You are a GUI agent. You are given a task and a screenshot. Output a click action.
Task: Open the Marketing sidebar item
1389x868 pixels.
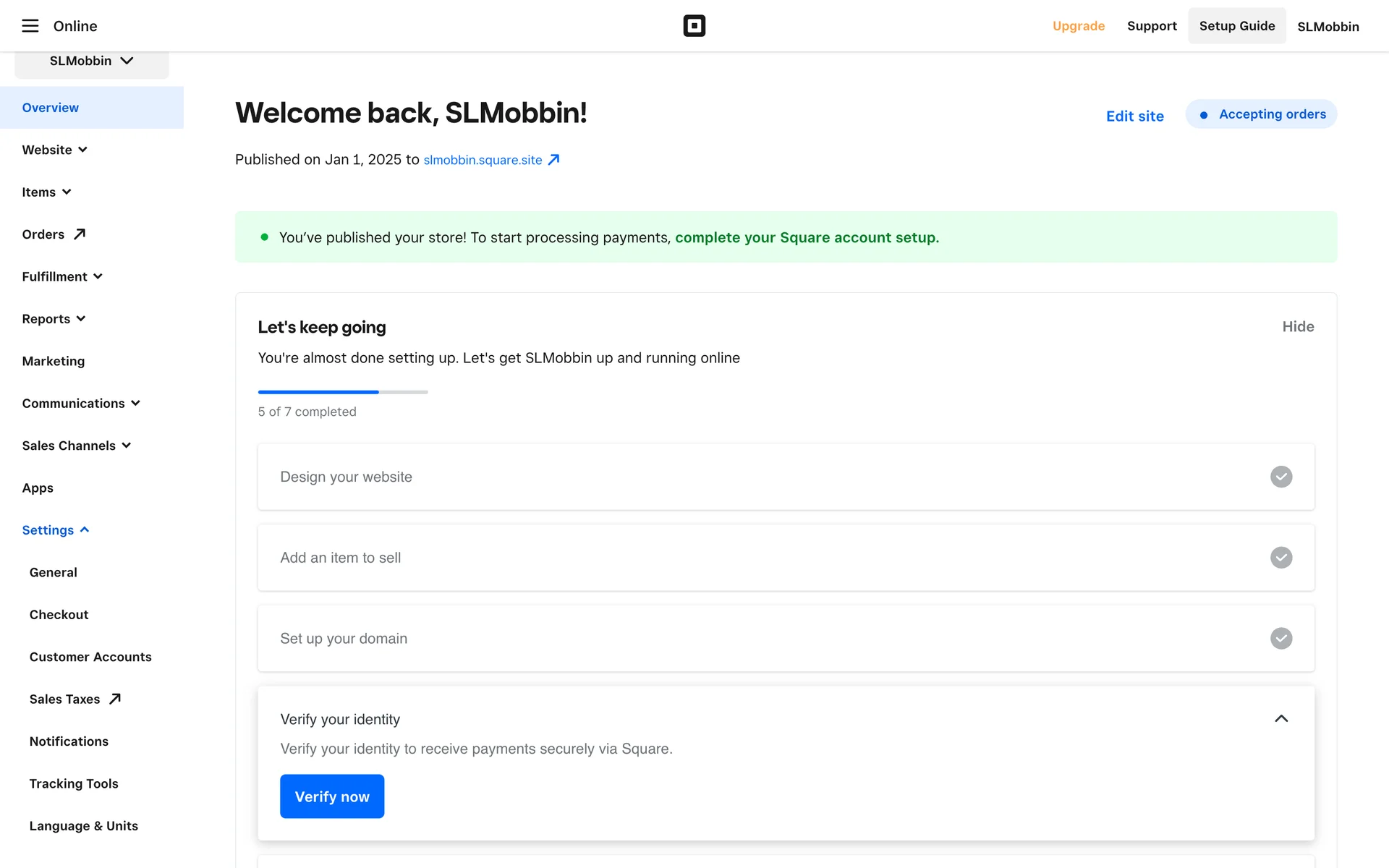coord(54,361)
